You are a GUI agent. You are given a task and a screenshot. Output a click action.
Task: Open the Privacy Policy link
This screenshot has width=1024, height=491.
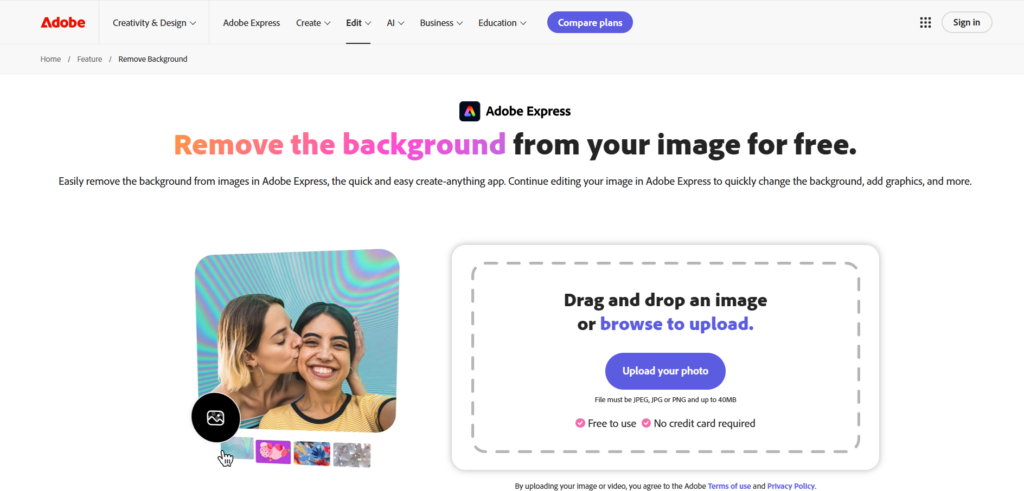pyautogui.click(x=792, y=486)
